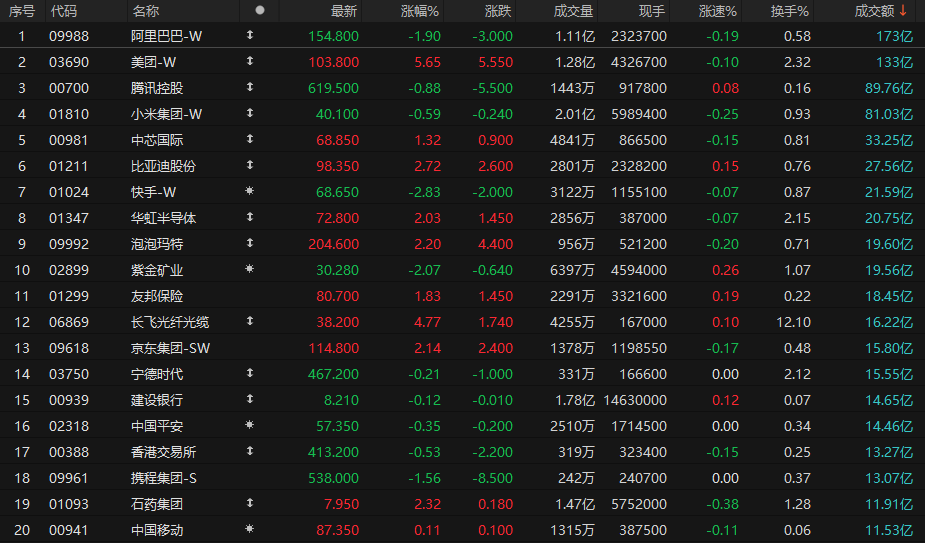Select stock name 香港交易所
The width and height of the screenshot is (925, 543).
tap(163, 452)
